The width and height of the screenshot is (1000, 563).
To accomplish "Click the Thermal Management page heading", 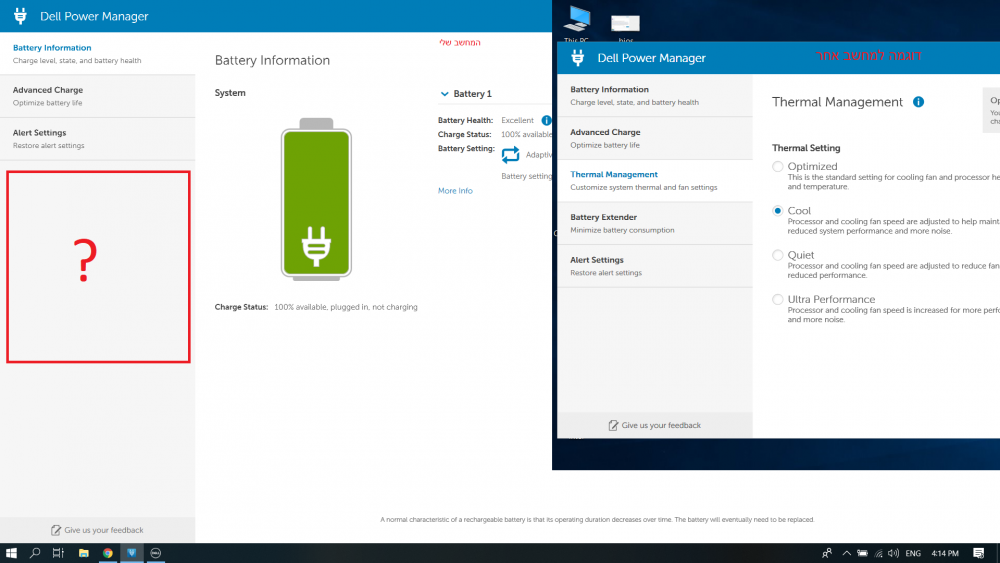I will click(837, 102).
